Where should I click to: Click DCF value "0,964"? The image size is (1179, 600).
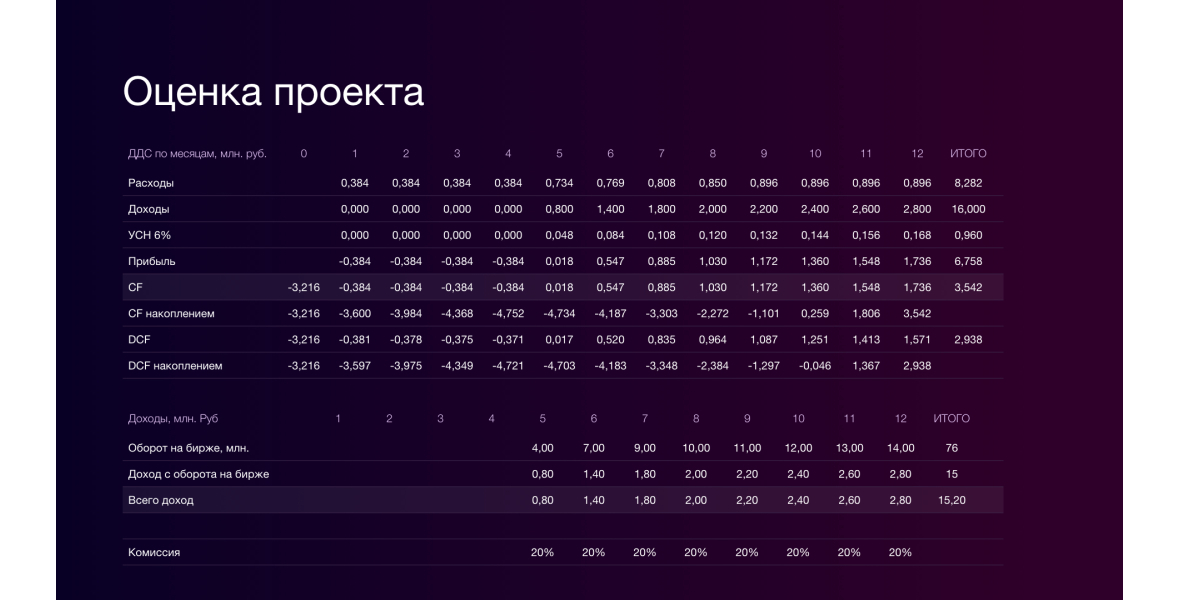(712, 340)
